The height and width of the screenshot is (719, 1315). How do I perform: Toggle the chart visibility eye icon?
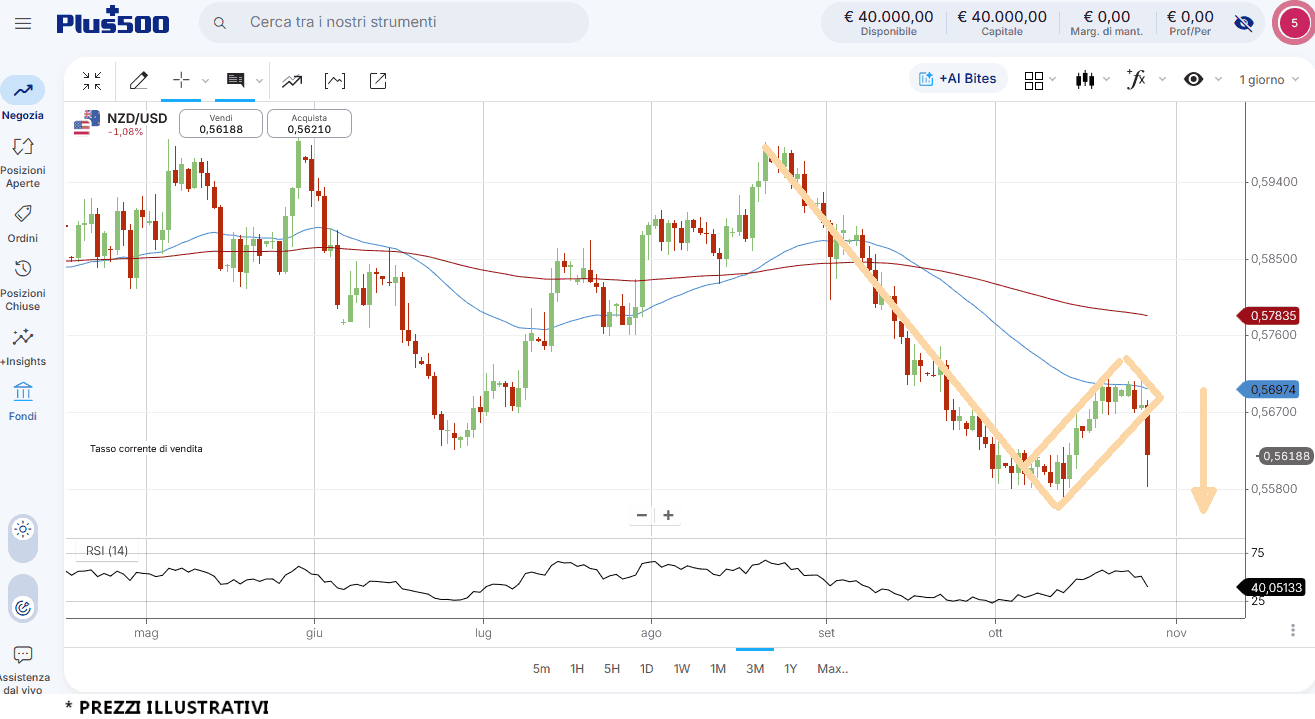coord(1193,79)
